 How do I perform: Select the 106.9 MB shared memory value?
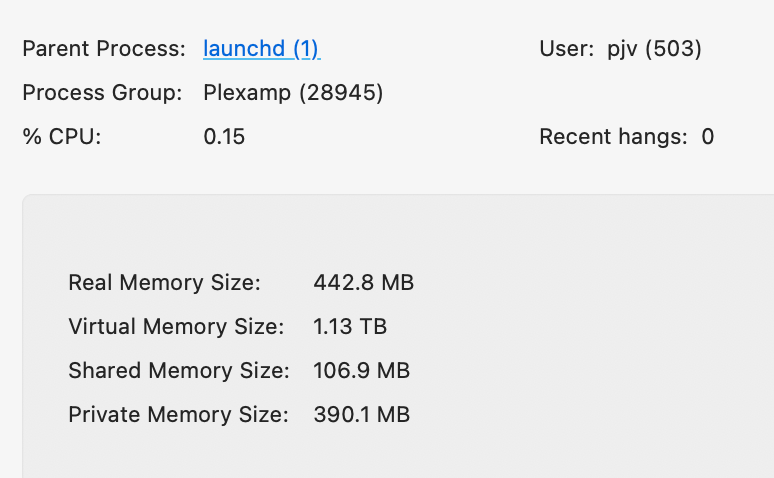(361, 371)
